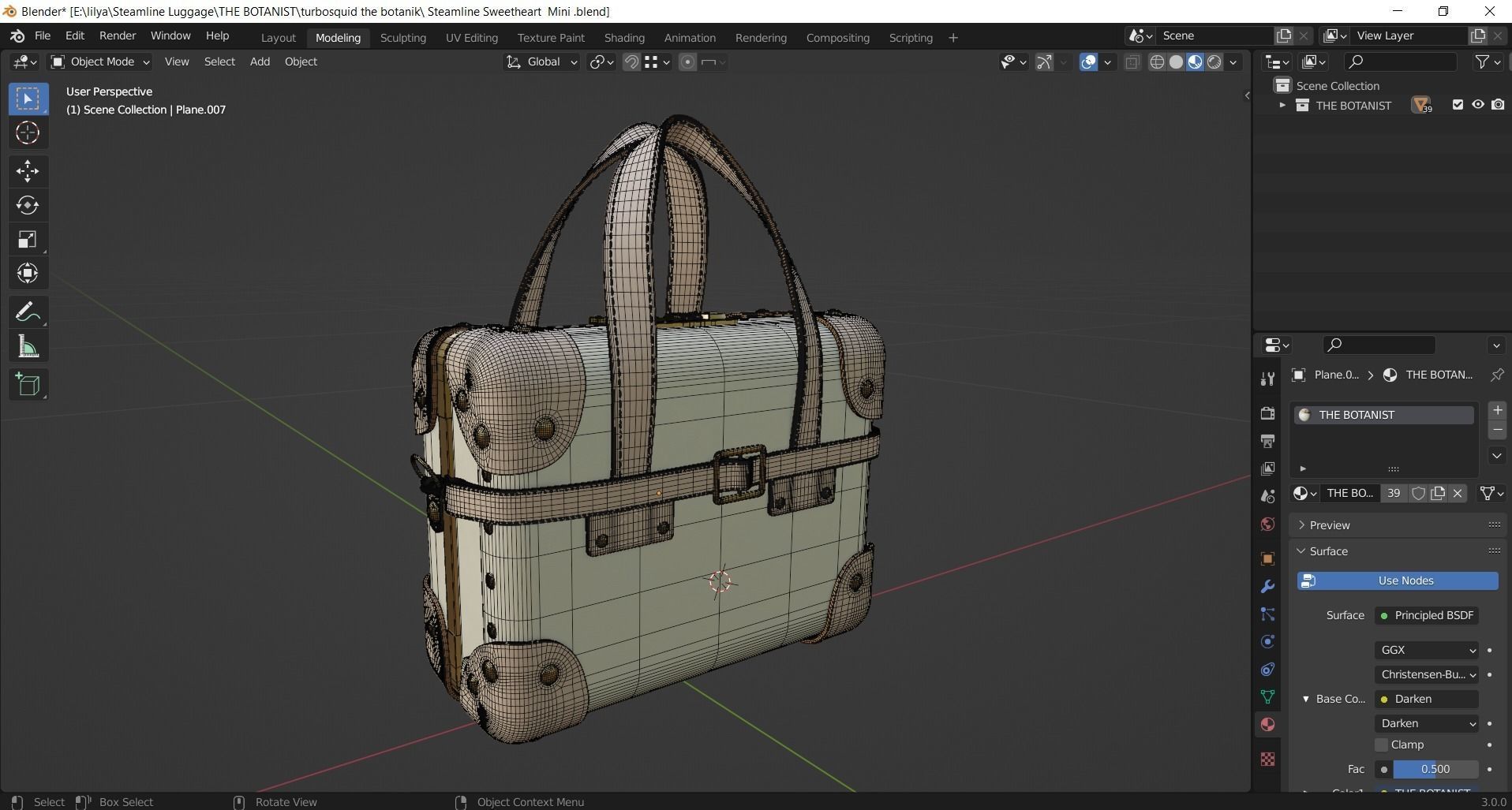Switch to Solid viewport shading
This screenshot has width=1512, height=810.
(1176, 62)
